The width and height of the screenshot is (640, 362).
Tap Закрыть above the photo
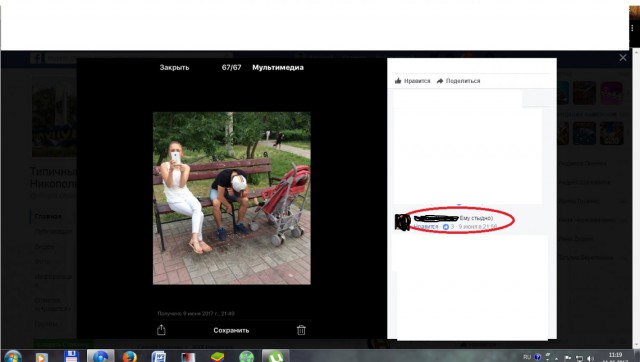(x=174, y=67)
